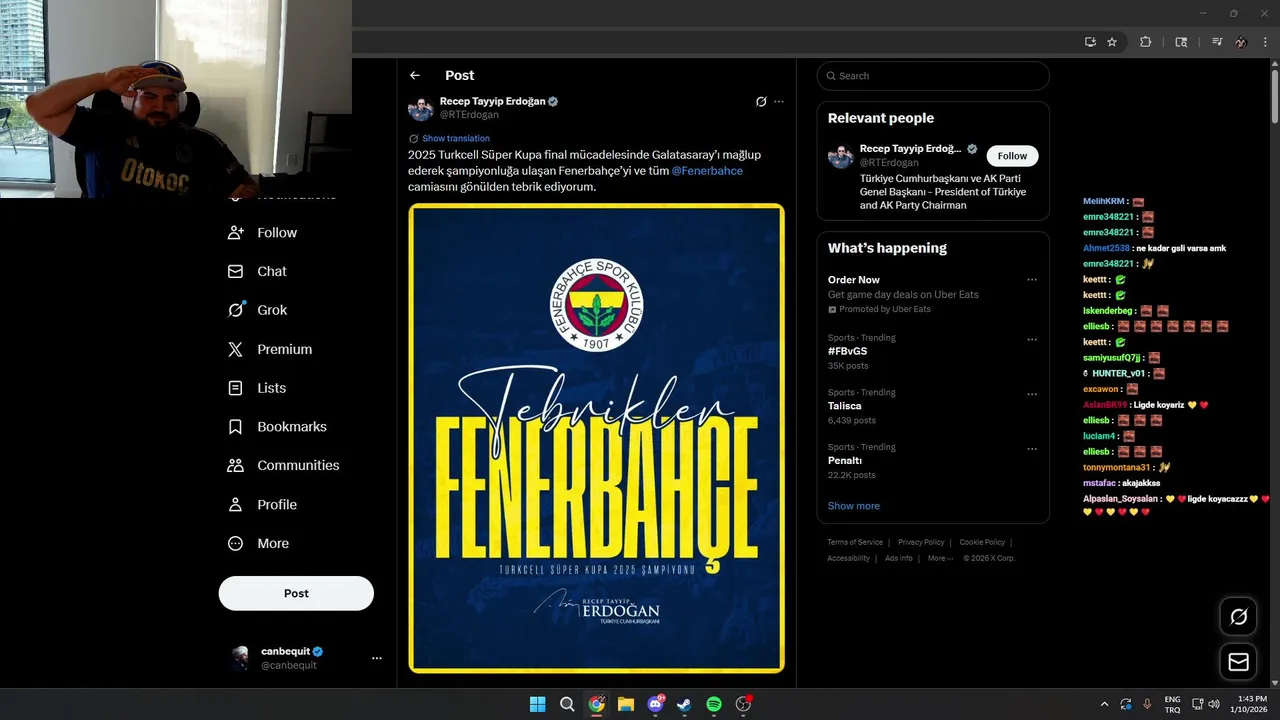Switch the ENG TRQ input language
The width and height of the screenshot is (1280, 720).
pyautogui.click(x=1173, y=704)
